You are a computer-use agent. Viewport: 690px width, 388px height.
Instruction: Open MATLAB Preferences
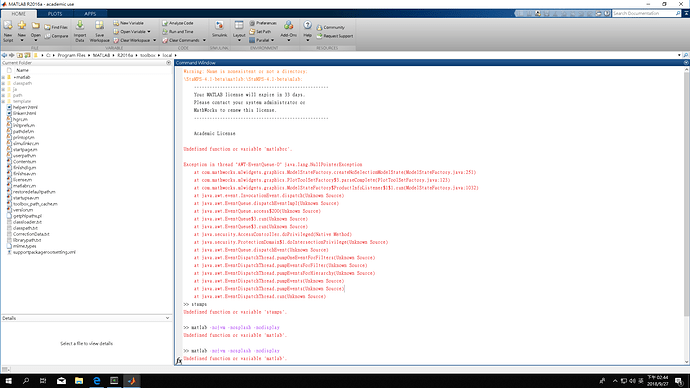[263, 23]
